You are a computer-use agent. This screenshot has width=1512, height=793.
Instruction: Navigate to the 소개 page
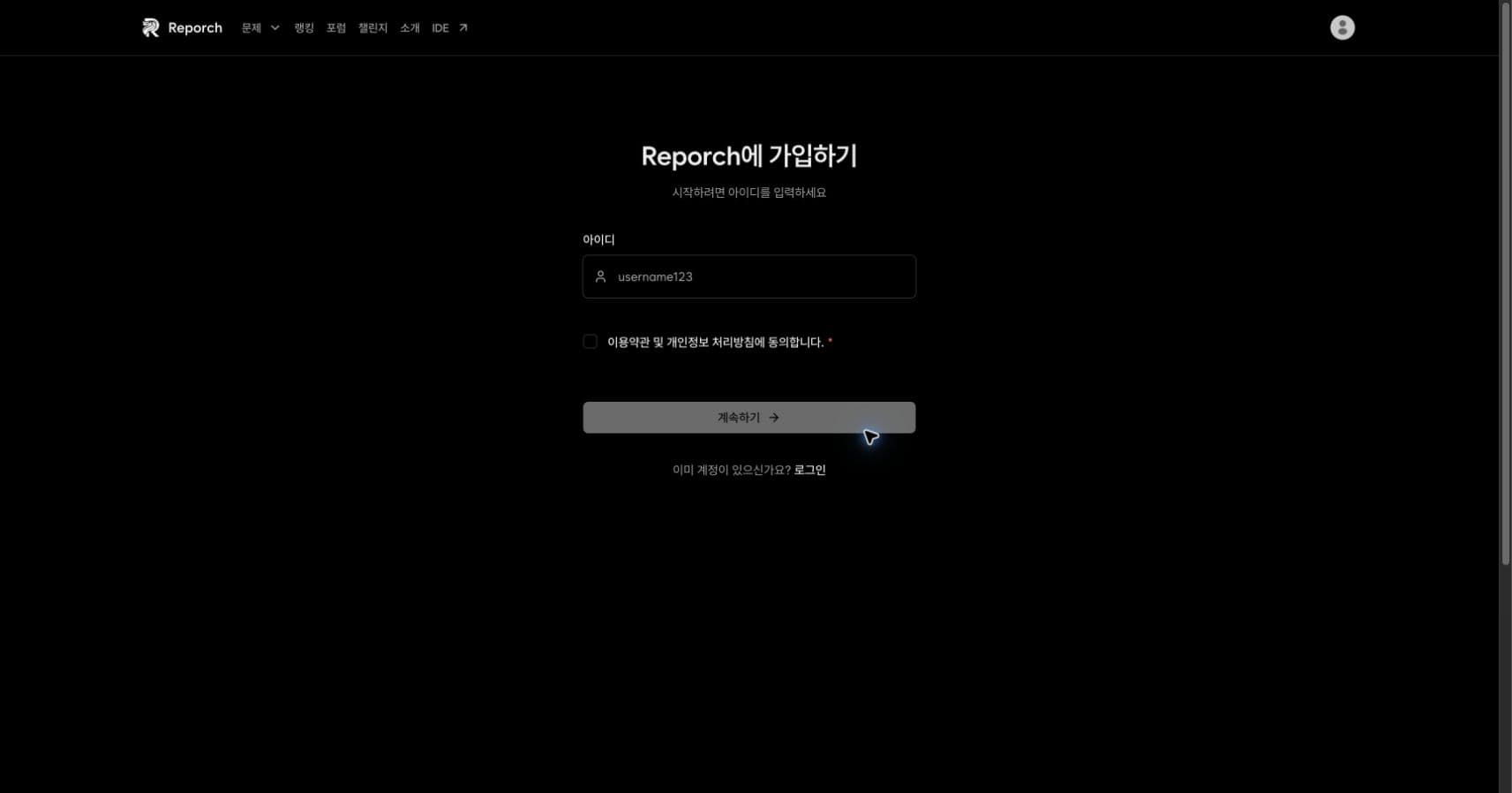(x=410, y=28)
